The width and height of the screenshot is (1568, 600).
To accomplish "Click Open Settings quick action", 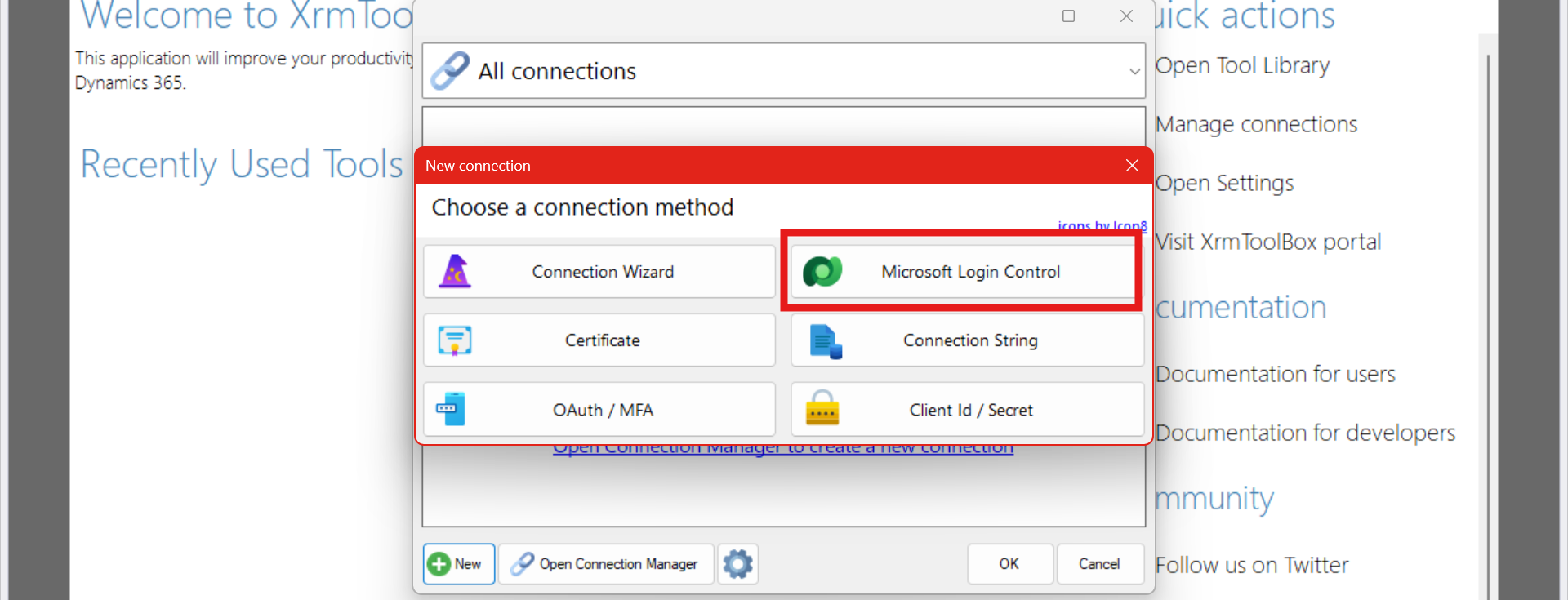I will [x=1224, y=184].
